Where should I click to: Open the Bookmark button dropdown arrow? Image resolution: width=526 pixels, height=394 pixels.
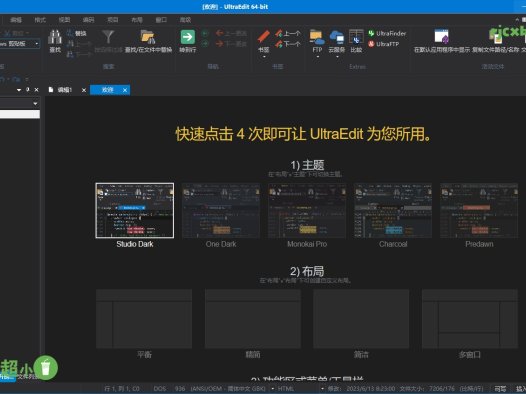pos(264,57)
